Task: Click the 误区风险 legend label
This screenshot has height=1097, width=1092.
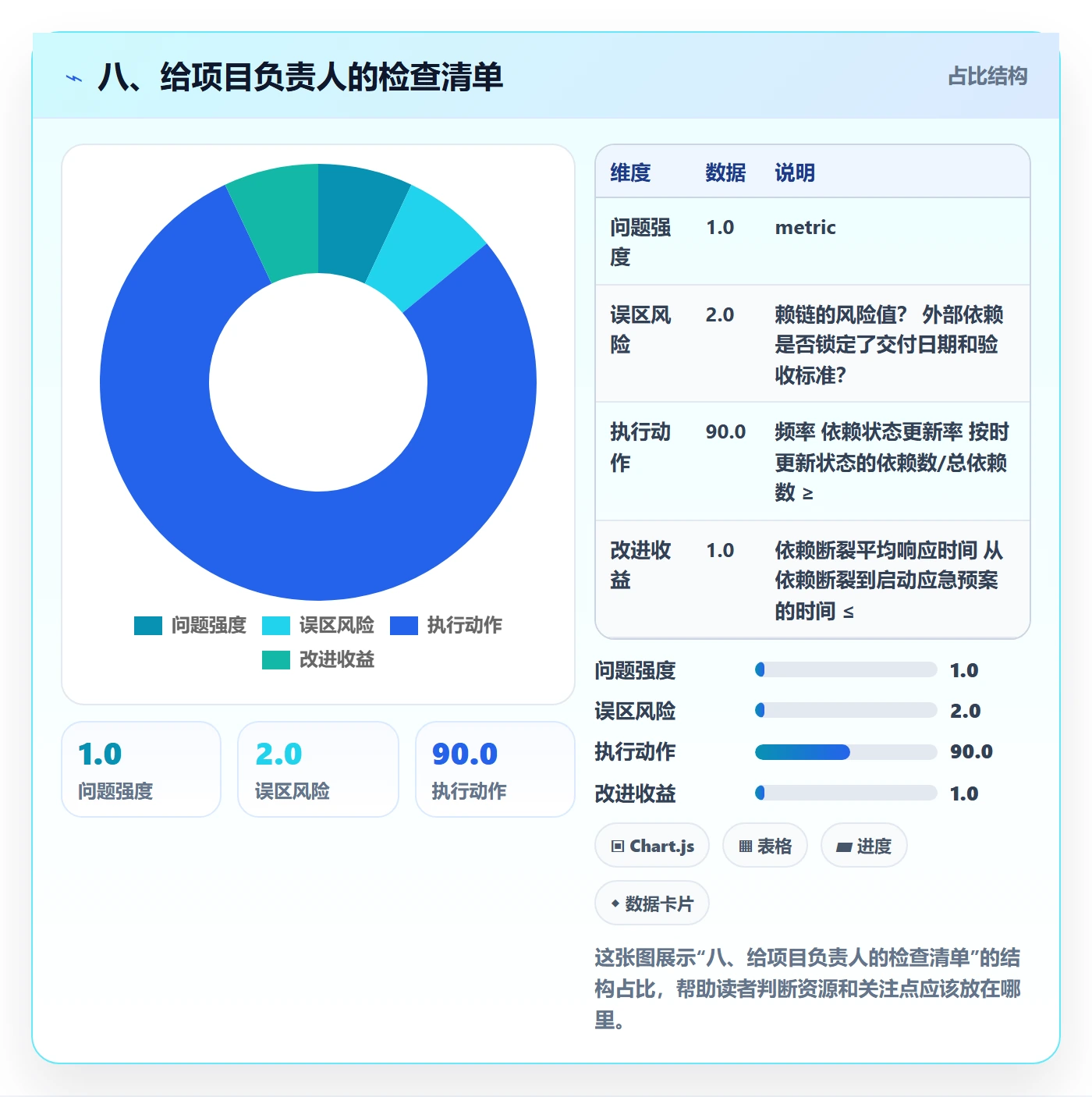Action: pos(337,626)
